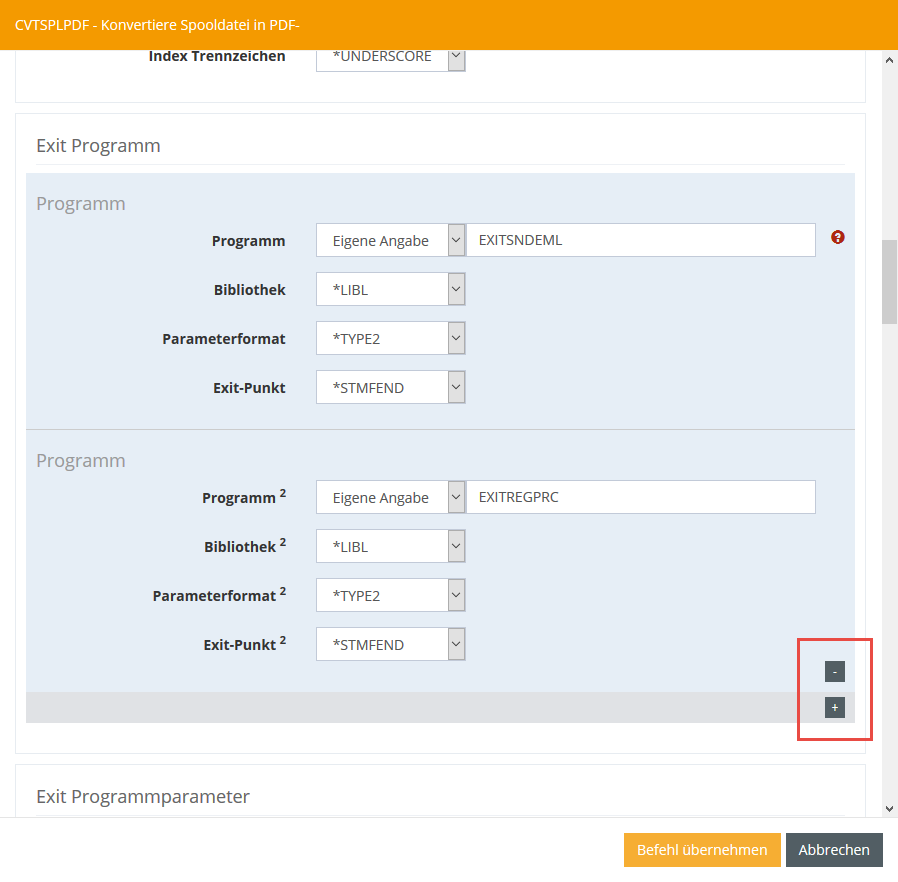Cancel the dialog with Abbrechen
This screenshot has width=898, height=882.
pyautogui.click(x=834, y=850)
